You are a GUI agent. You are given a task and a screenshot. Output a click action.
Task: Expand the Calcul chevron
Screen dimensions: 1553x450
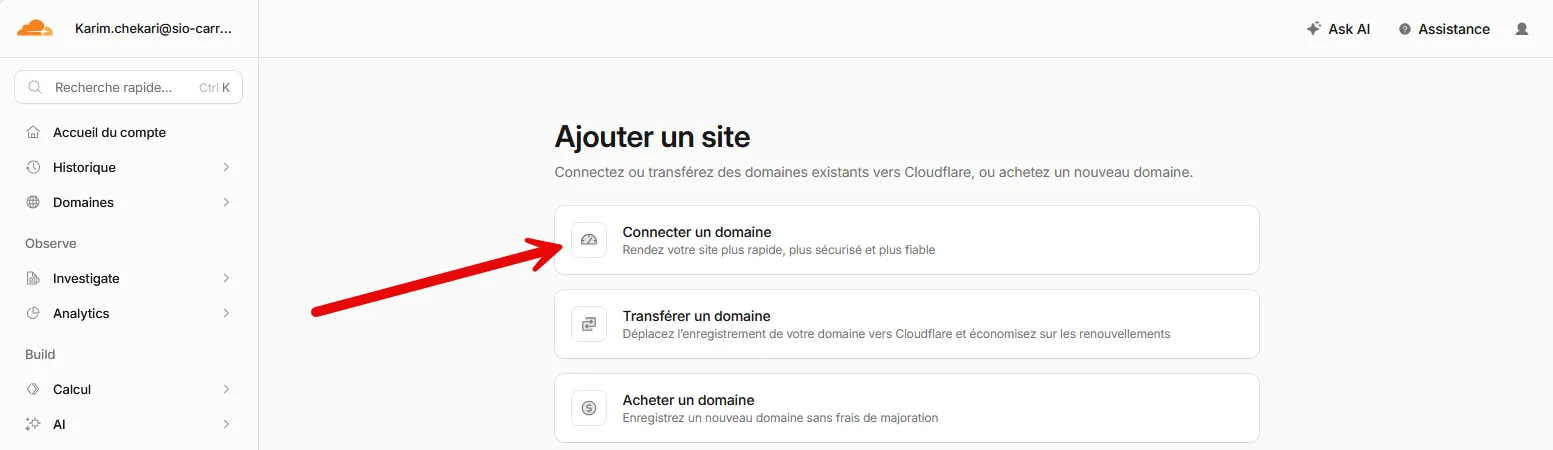[226, 389]
